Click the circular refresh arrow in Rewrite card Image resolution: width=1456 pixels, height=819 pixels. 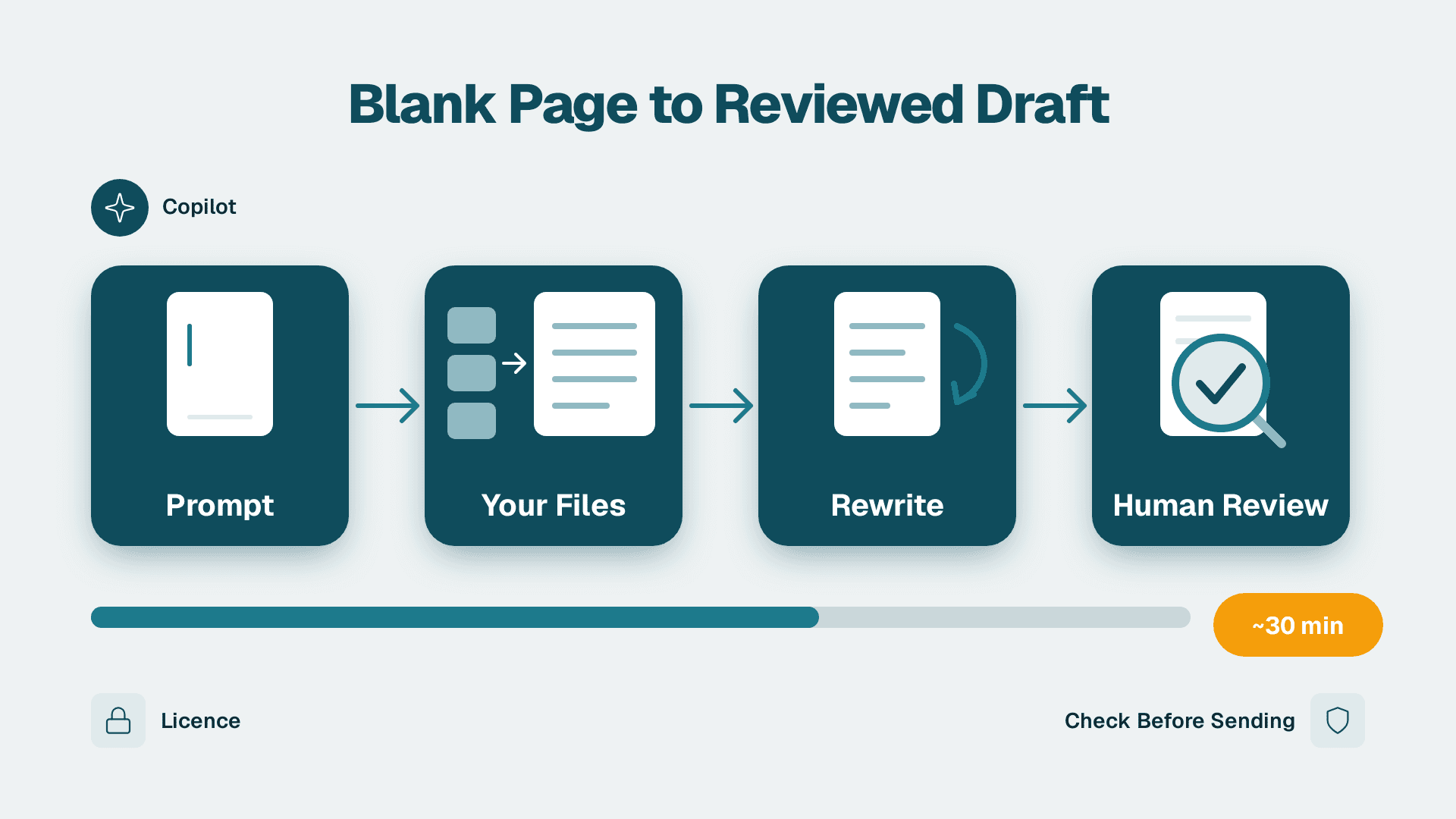(969, 364)
